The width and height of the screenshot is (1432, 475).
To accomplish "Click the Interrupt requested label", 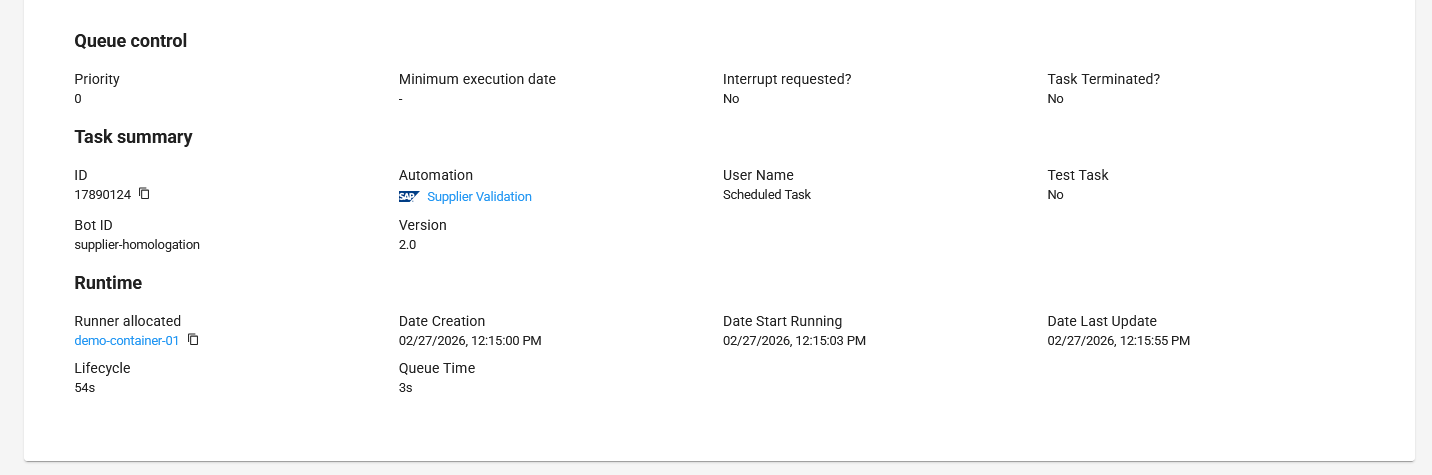I will pyautogui.click(x=787, y=79).
